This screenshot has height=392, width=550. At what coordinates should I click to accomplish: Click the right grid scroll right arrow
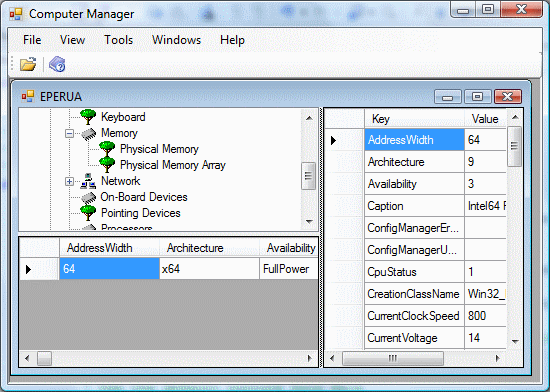click(497, 358)
